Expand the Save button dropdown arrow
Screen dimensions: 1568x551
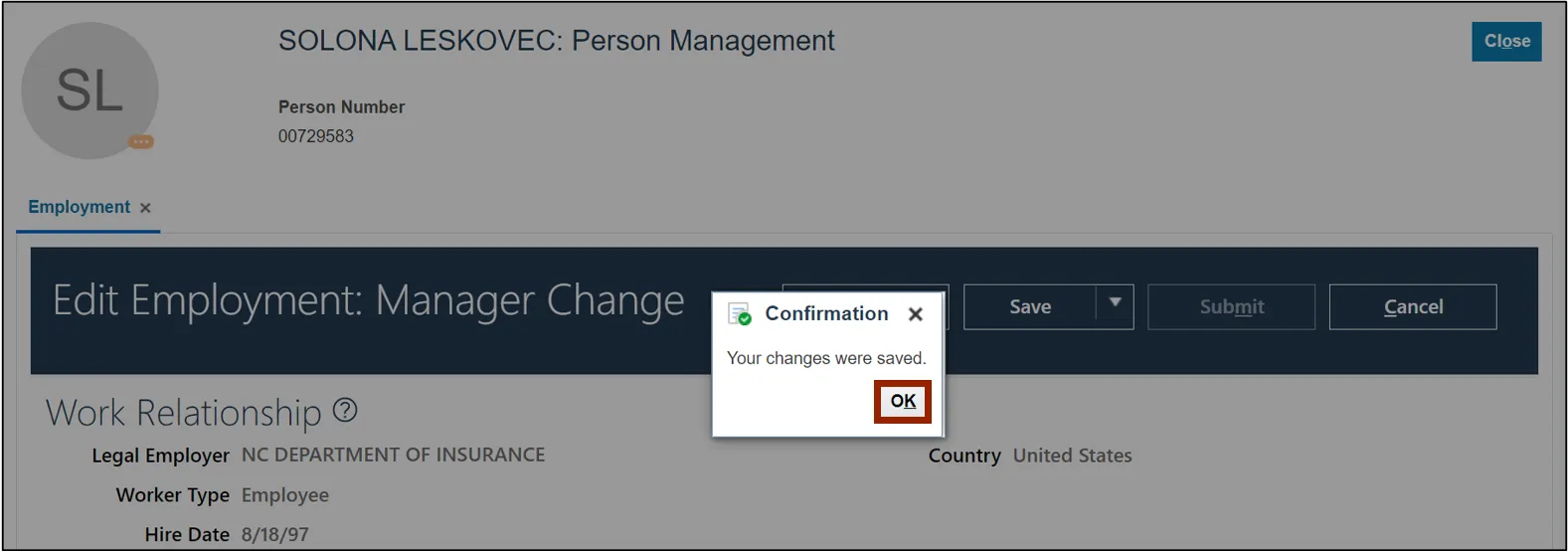tap(1115, 303)
